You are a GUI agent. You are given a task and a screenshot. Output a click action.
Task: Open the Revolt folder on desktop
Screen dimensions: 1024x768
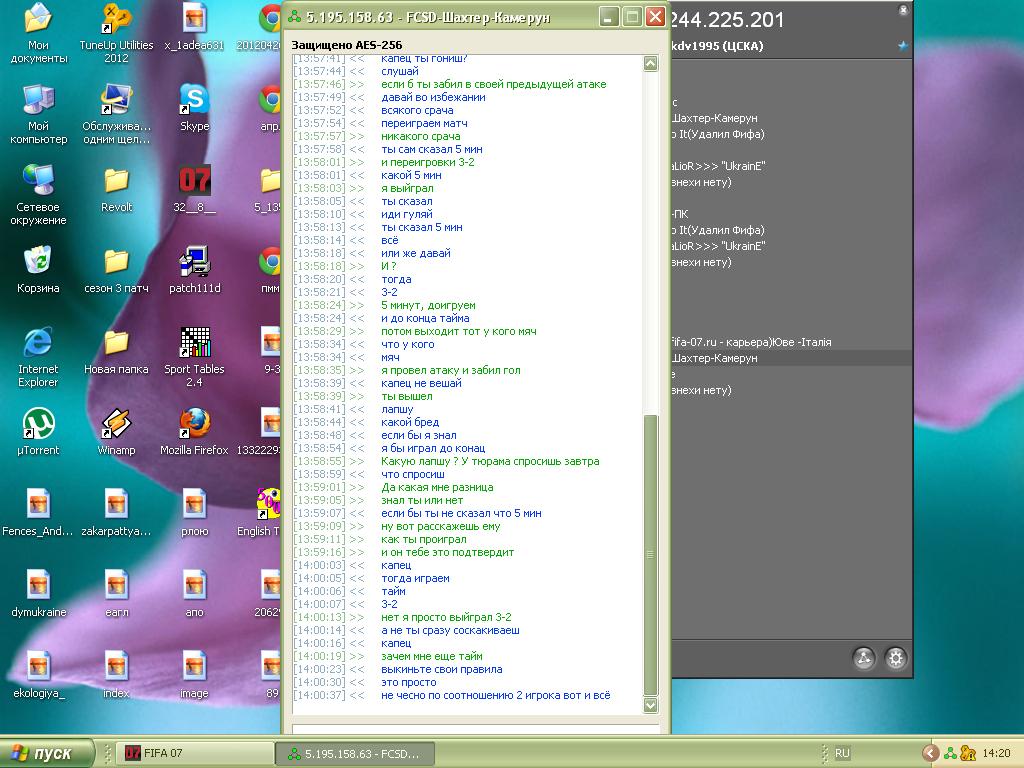point(116,189)
